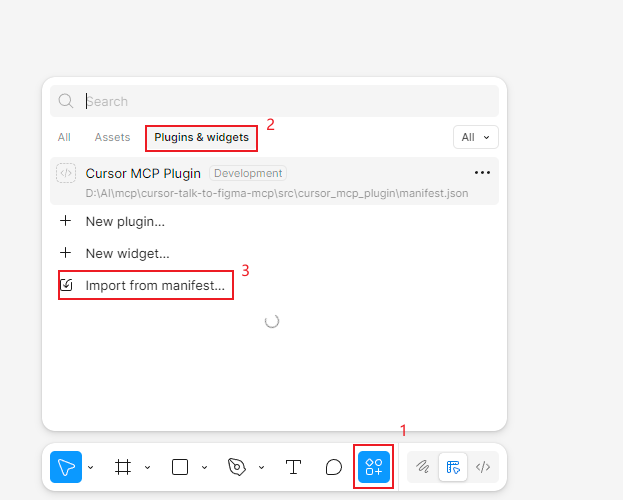Activate the Text tool
The width and height of the screenshot is (623, 500).
tap(293, 467)
